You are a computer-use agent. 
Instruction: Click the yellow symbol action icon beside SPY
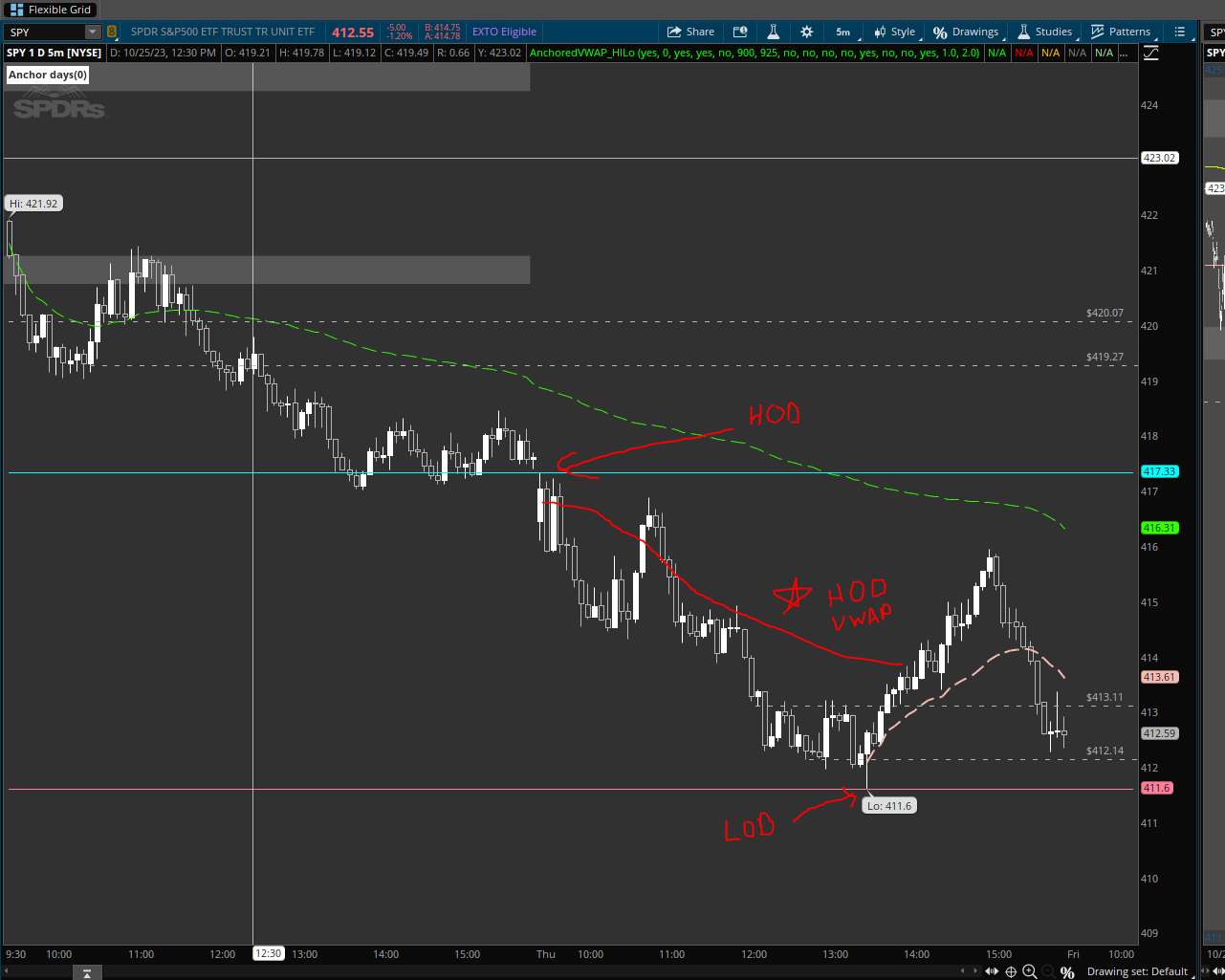point(114,32)
